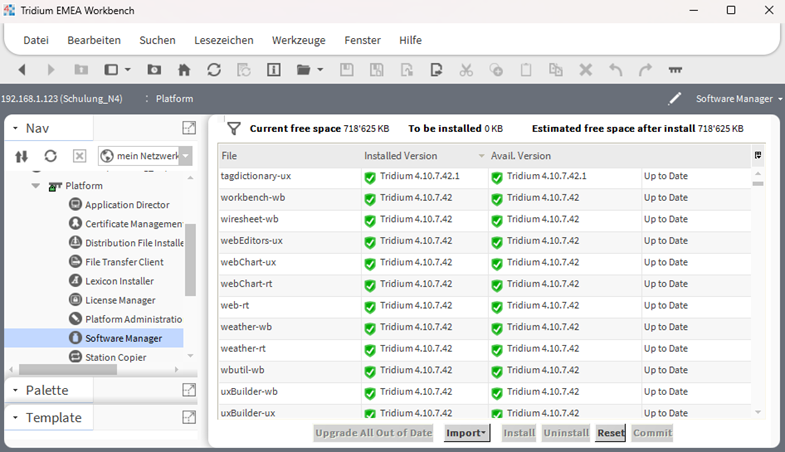Open the window layout toolbar dropdown

click(128, 70)
